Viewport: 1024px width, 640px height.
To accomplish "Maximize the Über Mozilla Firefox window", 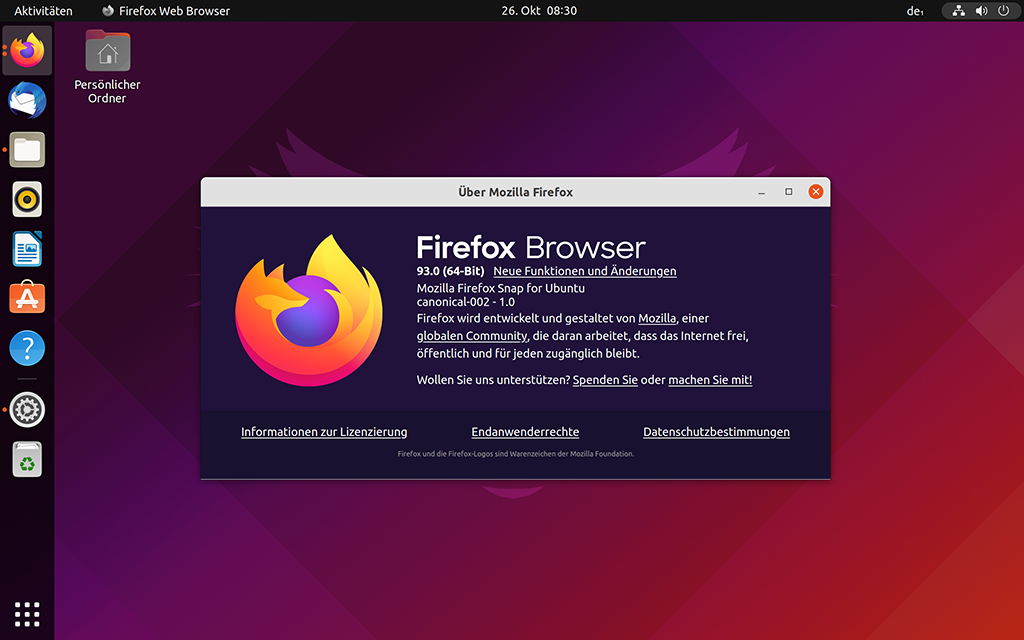I will coord(788,192).
